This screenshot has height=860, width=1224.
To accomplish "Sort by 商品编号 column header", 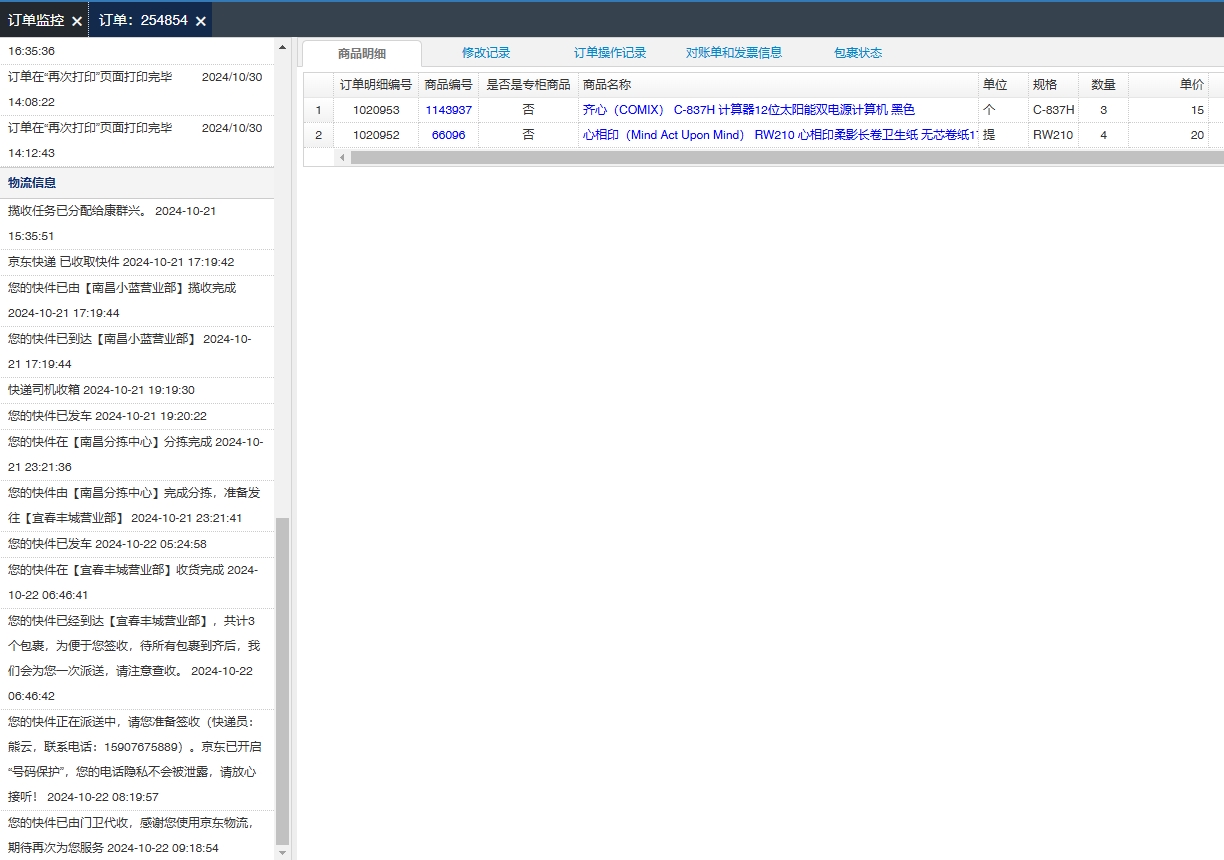I will click(448, 85).
